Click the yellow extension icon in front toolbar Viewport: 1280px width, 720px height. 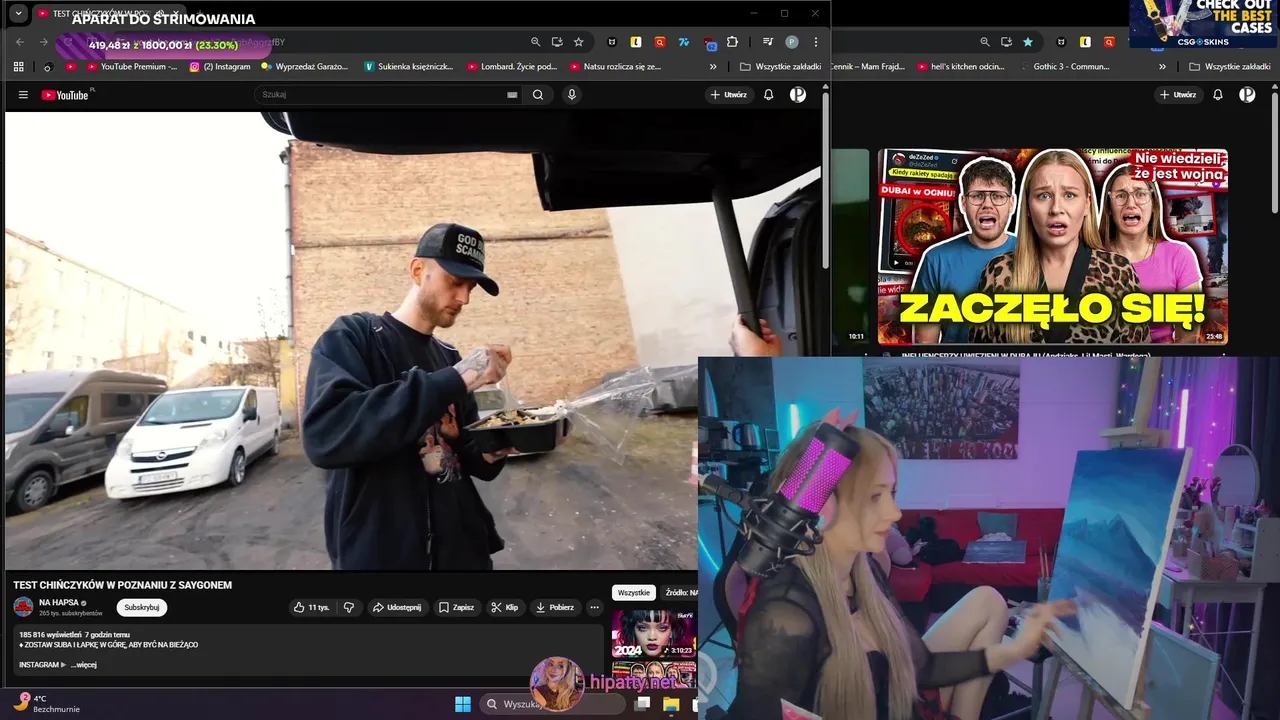(x=636, y=42)
